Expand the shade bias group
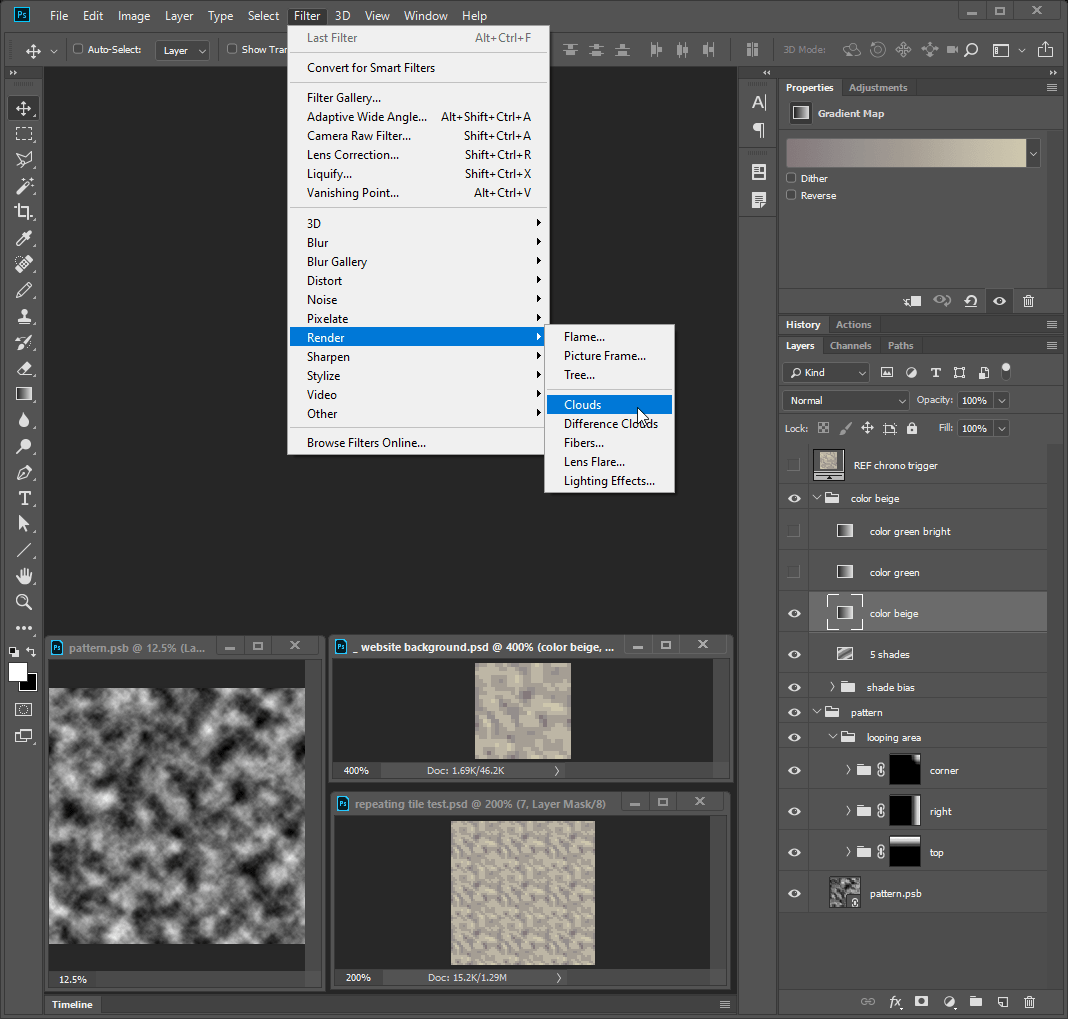This screenshot has width=1068, height=1019. (832, 687)
